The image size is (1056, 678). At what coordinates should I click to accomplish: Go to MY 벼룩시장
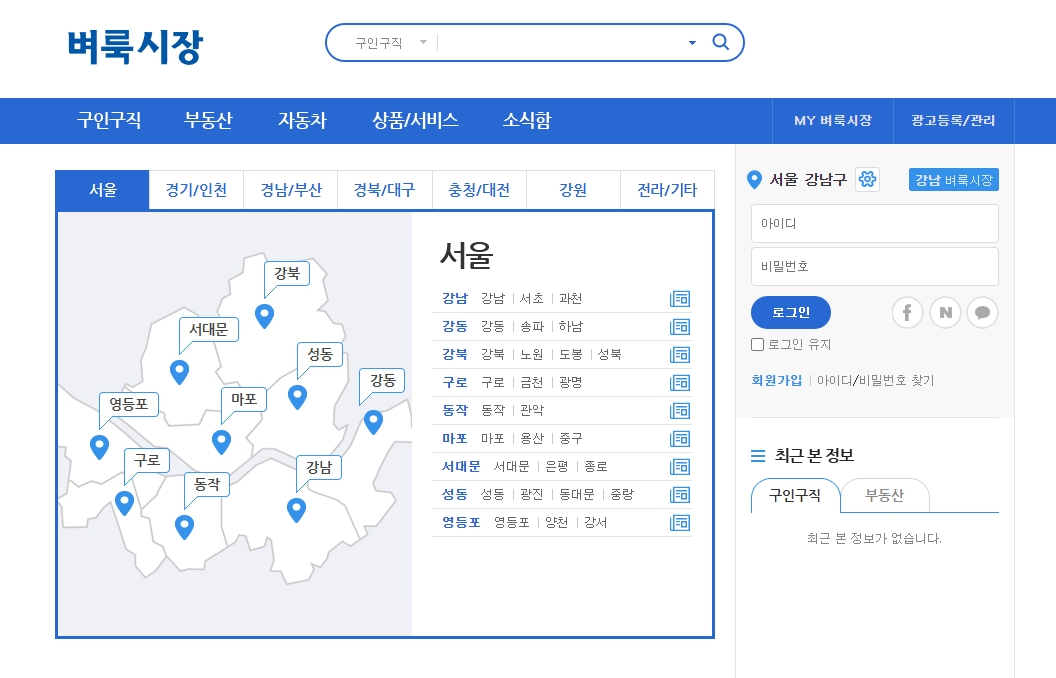832,121
